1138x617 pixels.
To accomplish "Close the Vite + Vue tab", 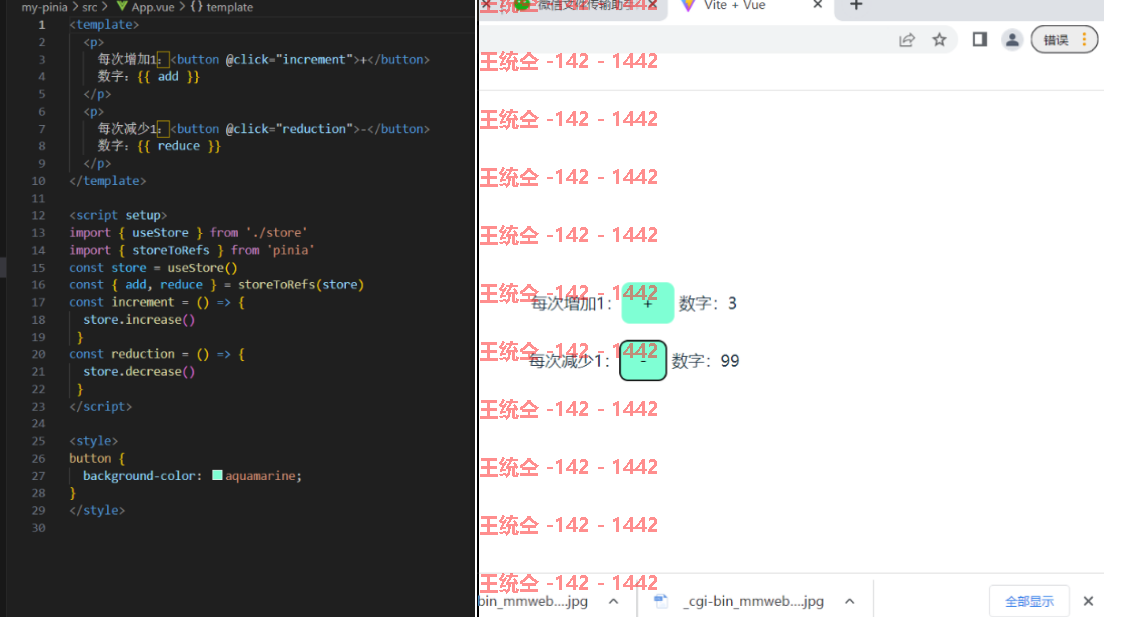I will pos(818,5).
